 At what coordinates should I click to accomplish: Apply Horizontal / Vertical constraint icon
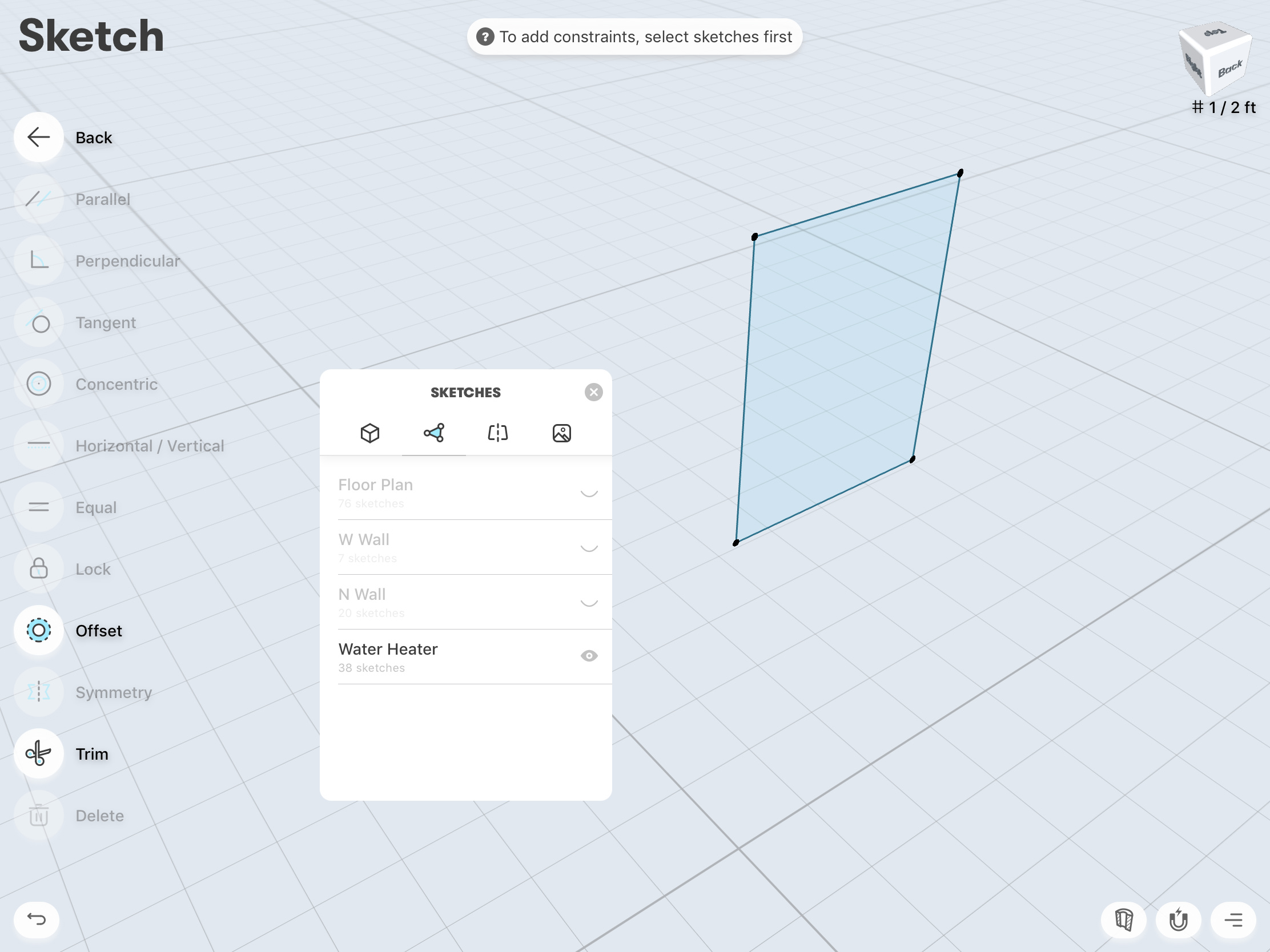pos(38,445)
